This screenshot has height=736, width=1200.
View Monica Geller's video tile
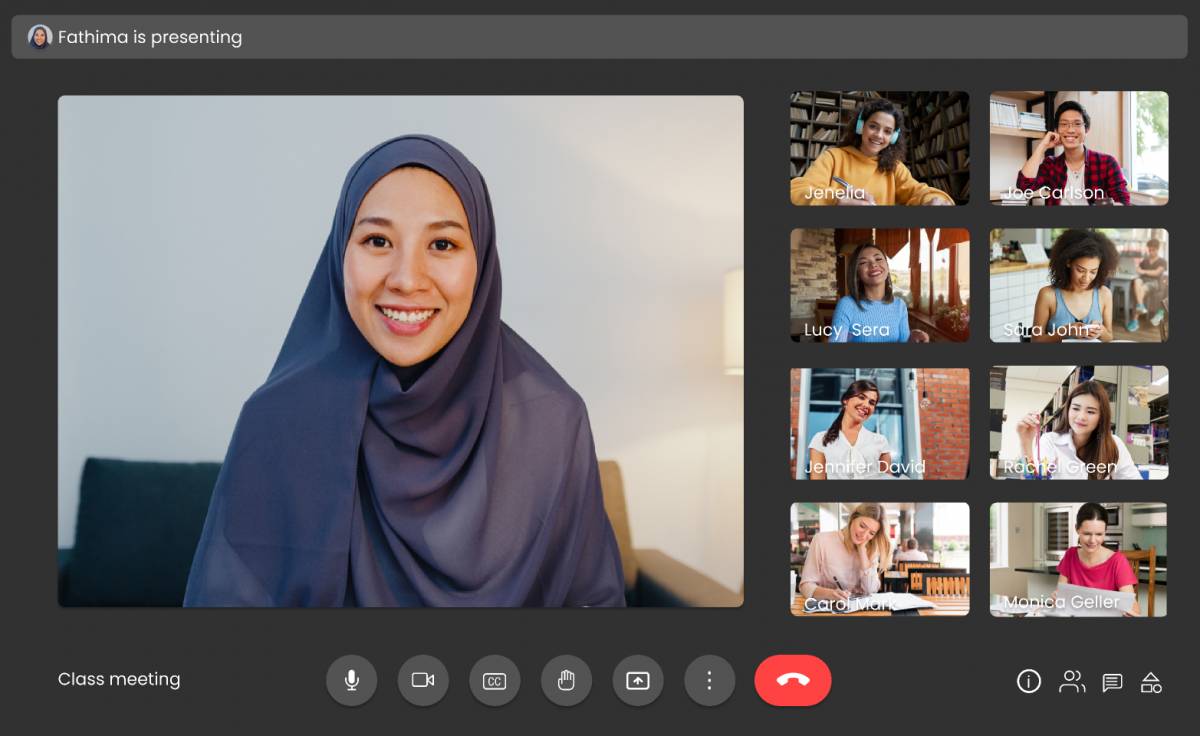coord(1078,560)
